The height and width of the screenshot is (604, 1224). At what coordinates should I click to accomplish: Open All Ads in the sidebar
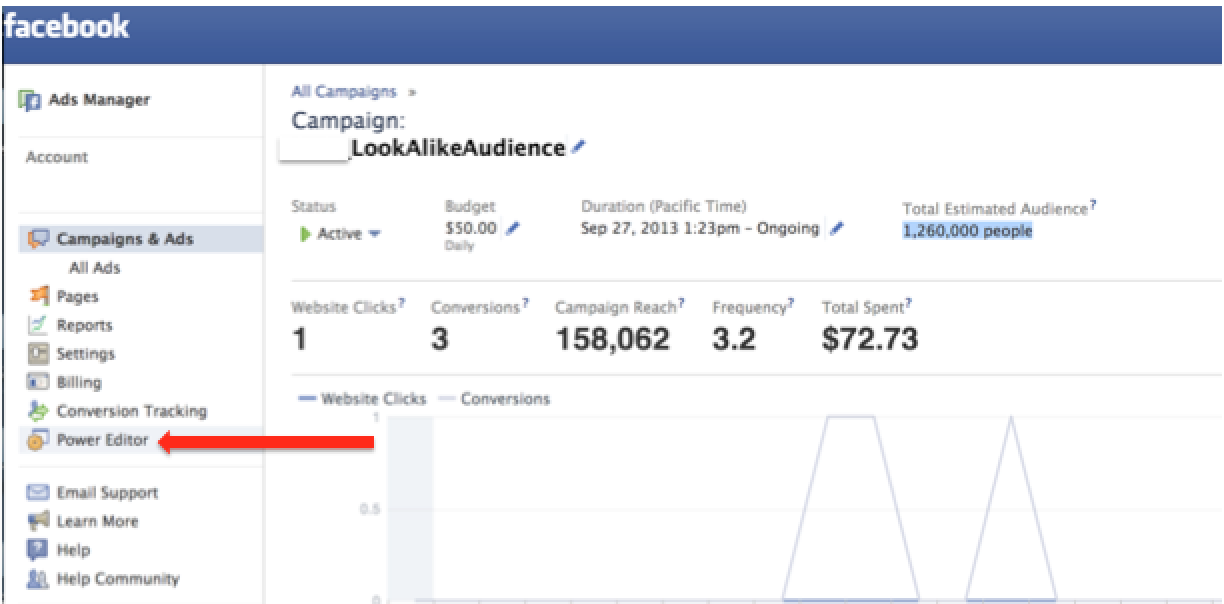click(x=94, y=268)
